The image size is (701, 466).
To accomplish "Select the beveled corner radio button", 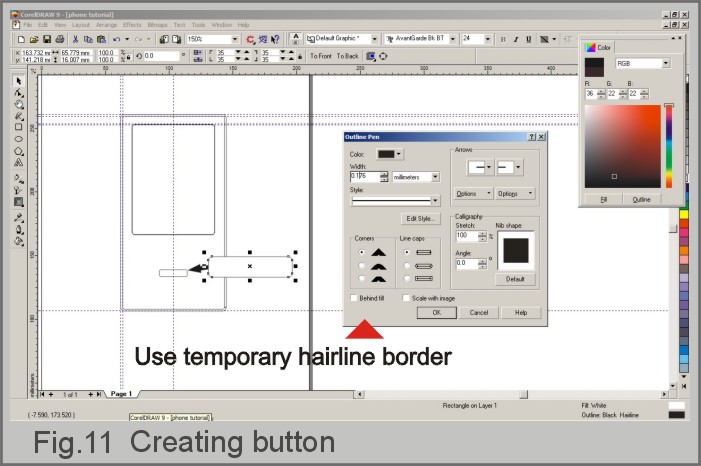I will 361,278.
